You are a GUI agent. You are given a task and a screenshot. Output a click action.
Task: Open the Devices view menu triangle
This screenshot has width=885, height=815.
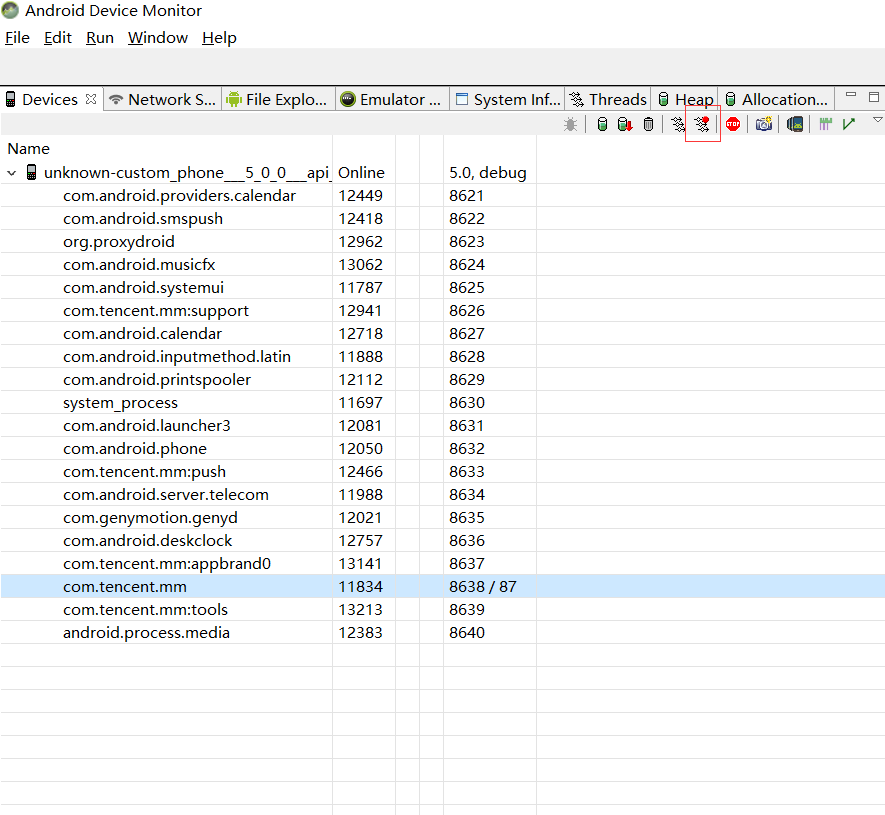pos(877,120)
